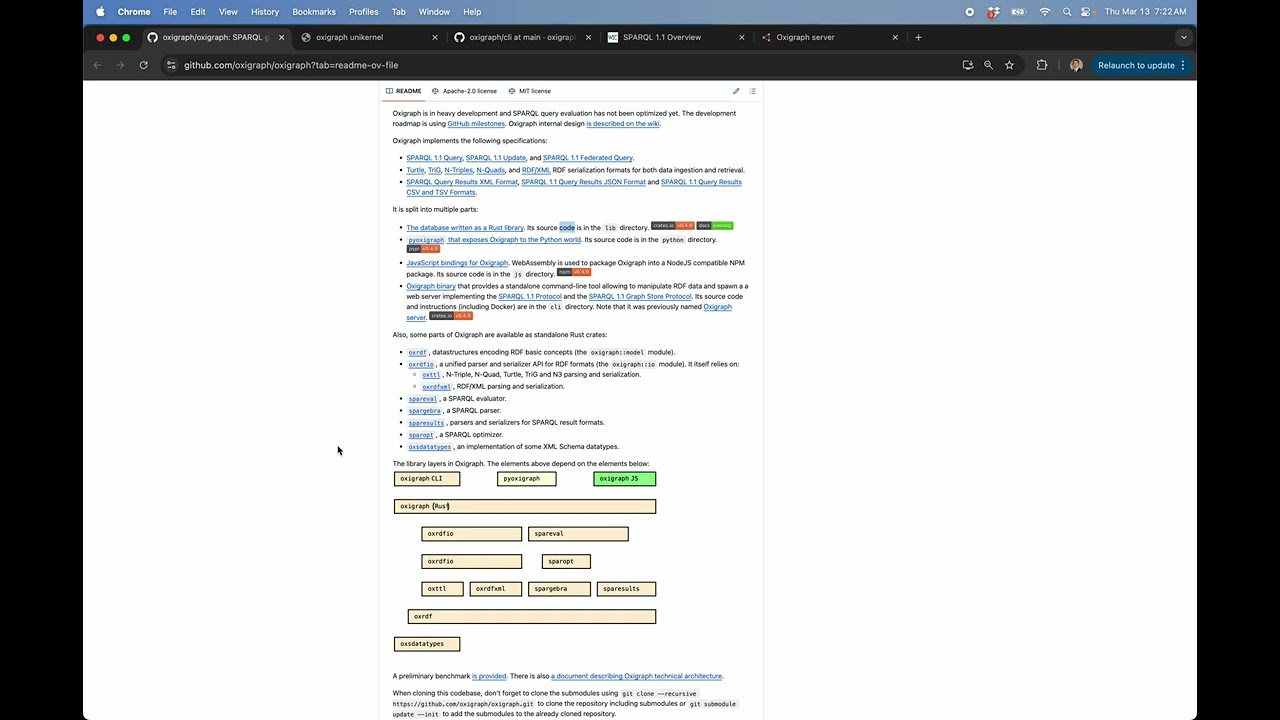This screenshot has height=720, width=1280.
Task: Select the Apache-2.0 license tab
Action: (x=464, y=91)
